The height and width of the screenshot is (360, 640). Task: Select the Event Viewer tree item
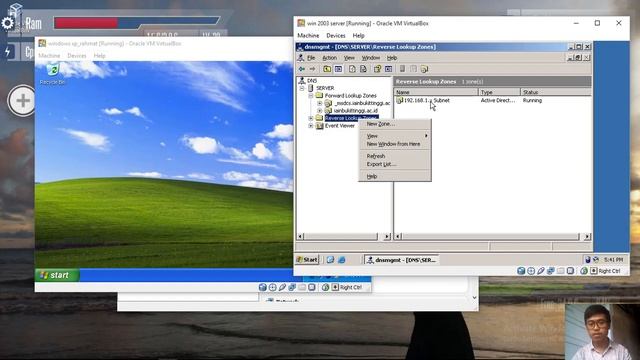pyautogui.click(x=340, y=126)
